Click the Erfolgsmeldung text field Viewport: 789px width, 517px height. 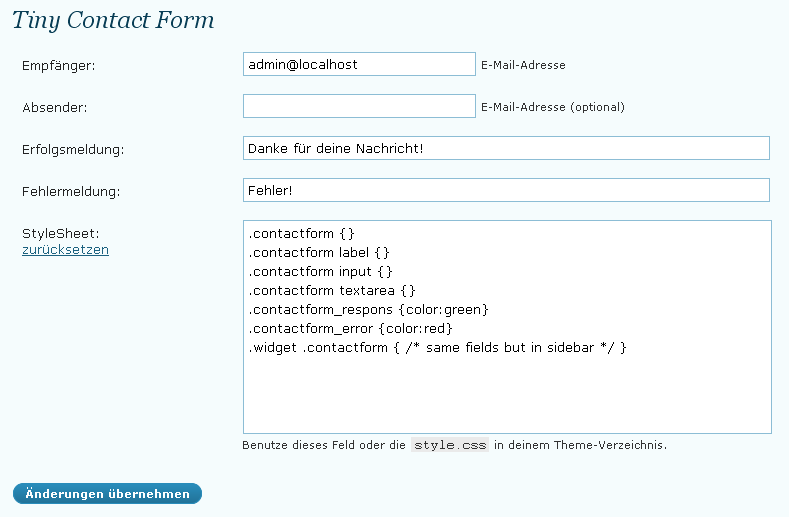[x=506, y=148]
